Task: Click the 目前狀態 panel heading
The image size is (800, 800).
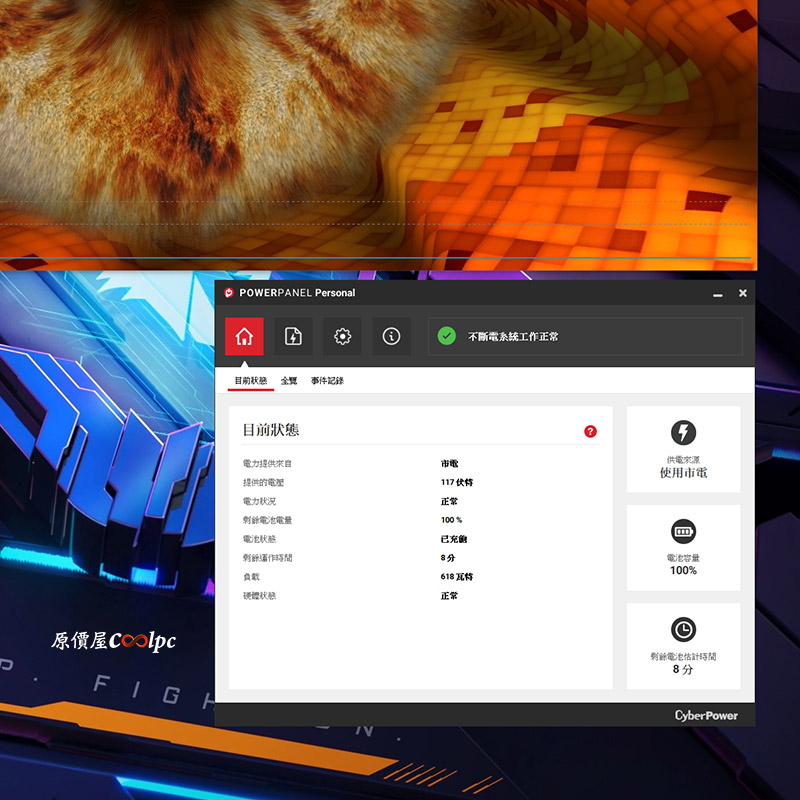Action: (270, 430)
